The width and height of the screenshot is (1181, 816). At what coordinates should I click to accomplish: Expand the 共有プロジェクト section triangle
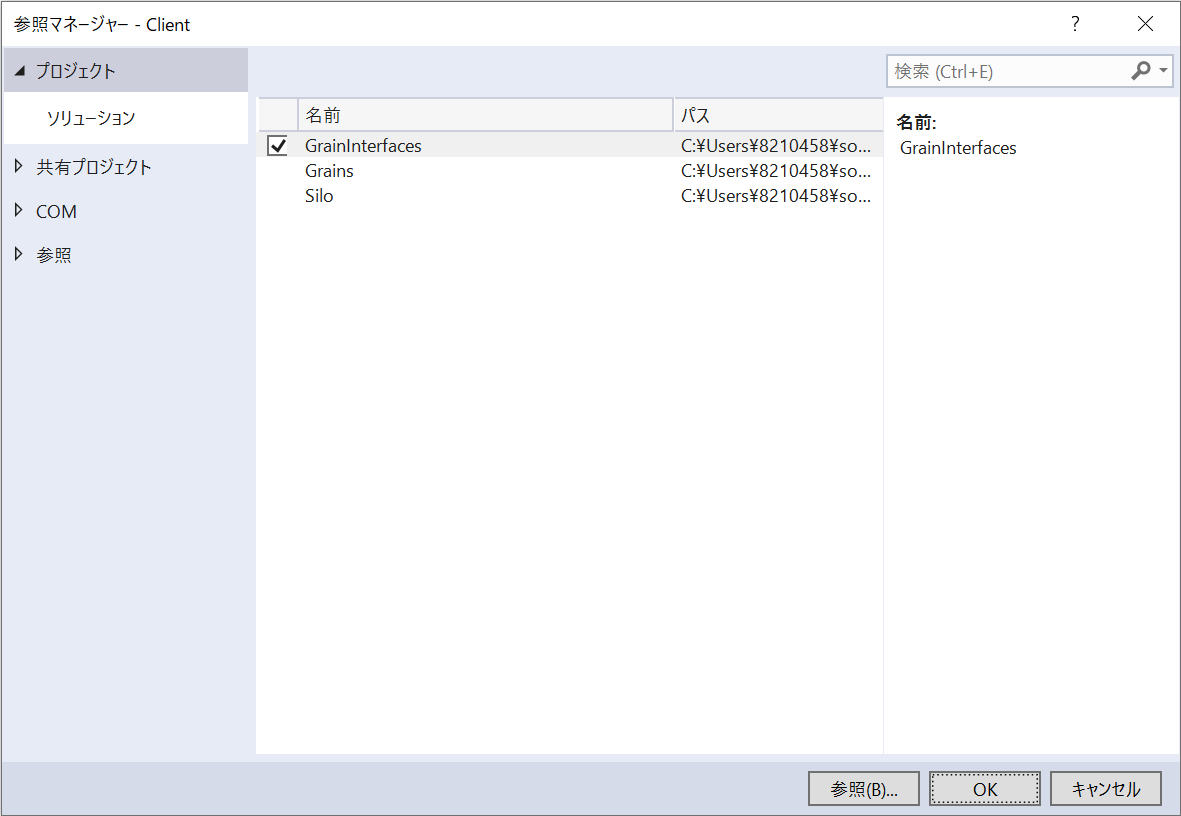(19, 167)
